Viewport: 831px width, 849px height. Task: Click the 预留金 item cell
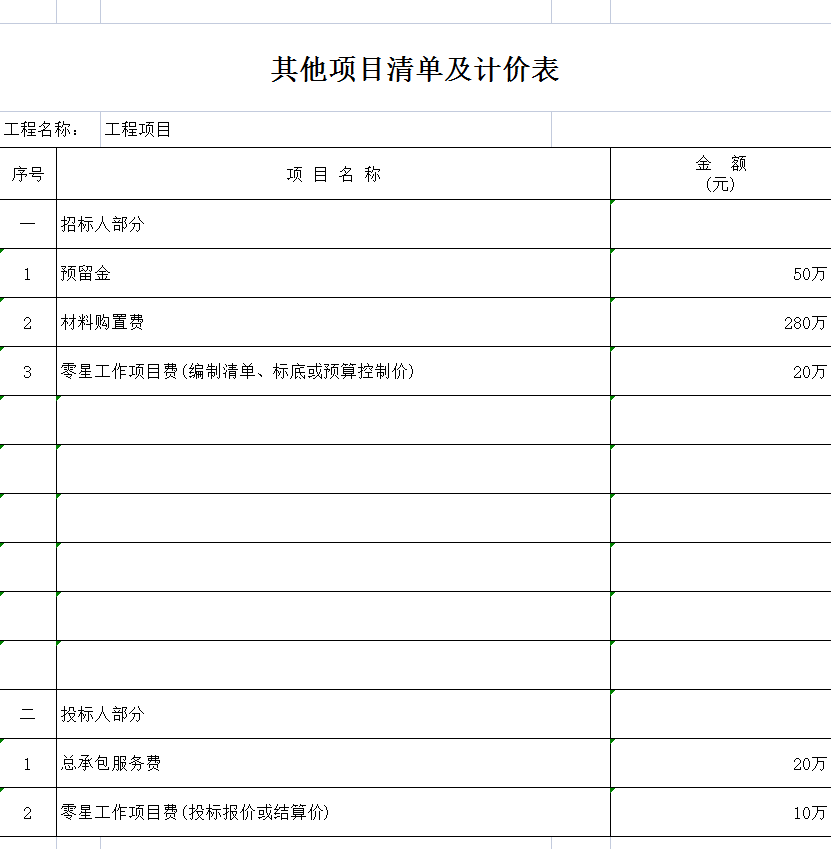tap(333, 273)
